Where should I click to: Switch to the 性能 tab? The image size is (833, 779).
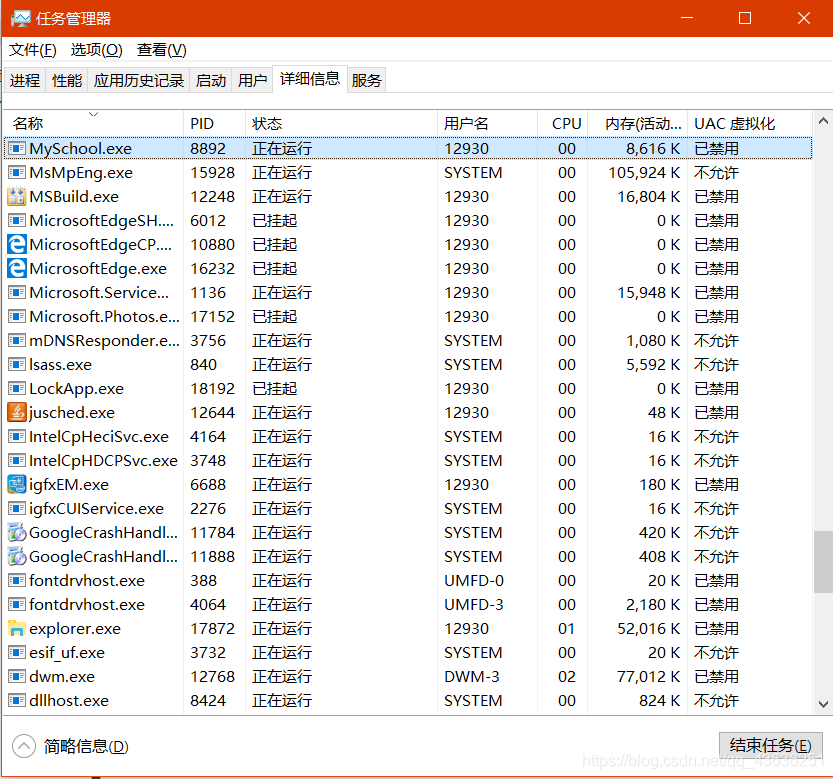click(x=67, y=80)
